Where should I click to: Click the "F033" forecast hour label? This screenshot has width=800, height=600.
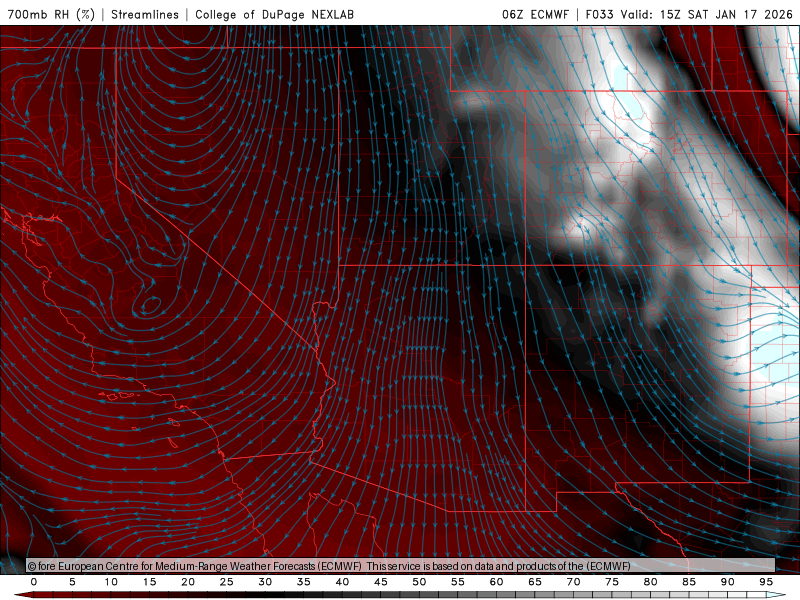pos(600,14)
